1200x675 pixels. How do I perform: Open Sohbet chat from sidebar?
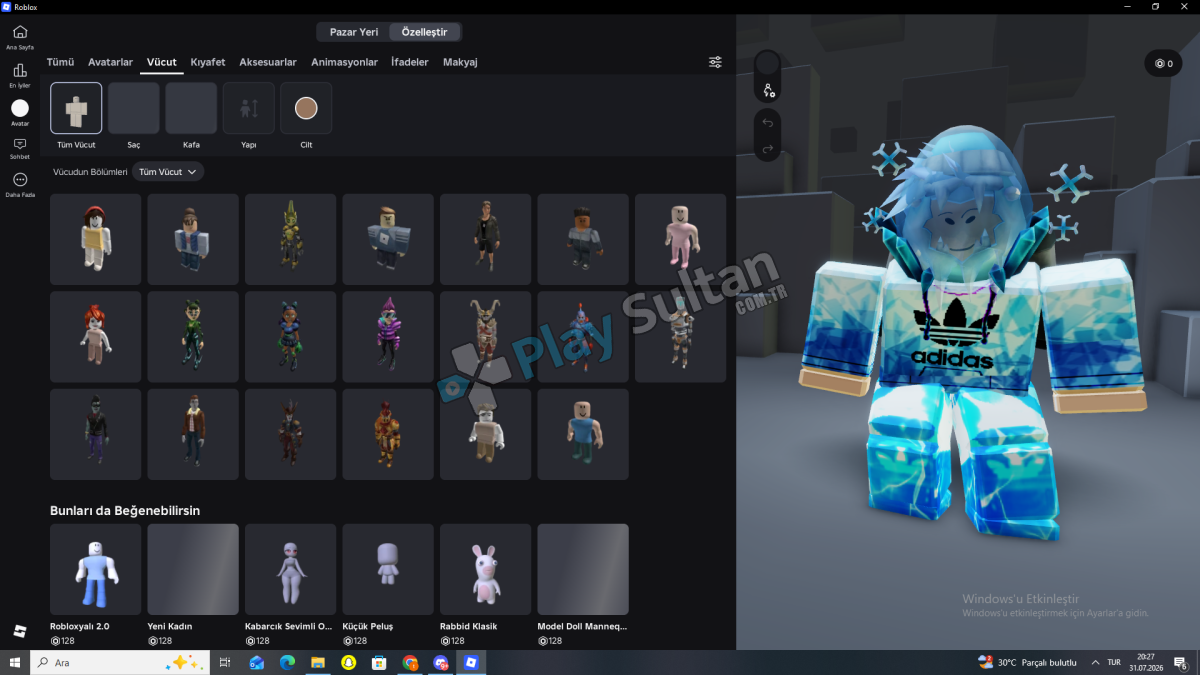point(19,149)
